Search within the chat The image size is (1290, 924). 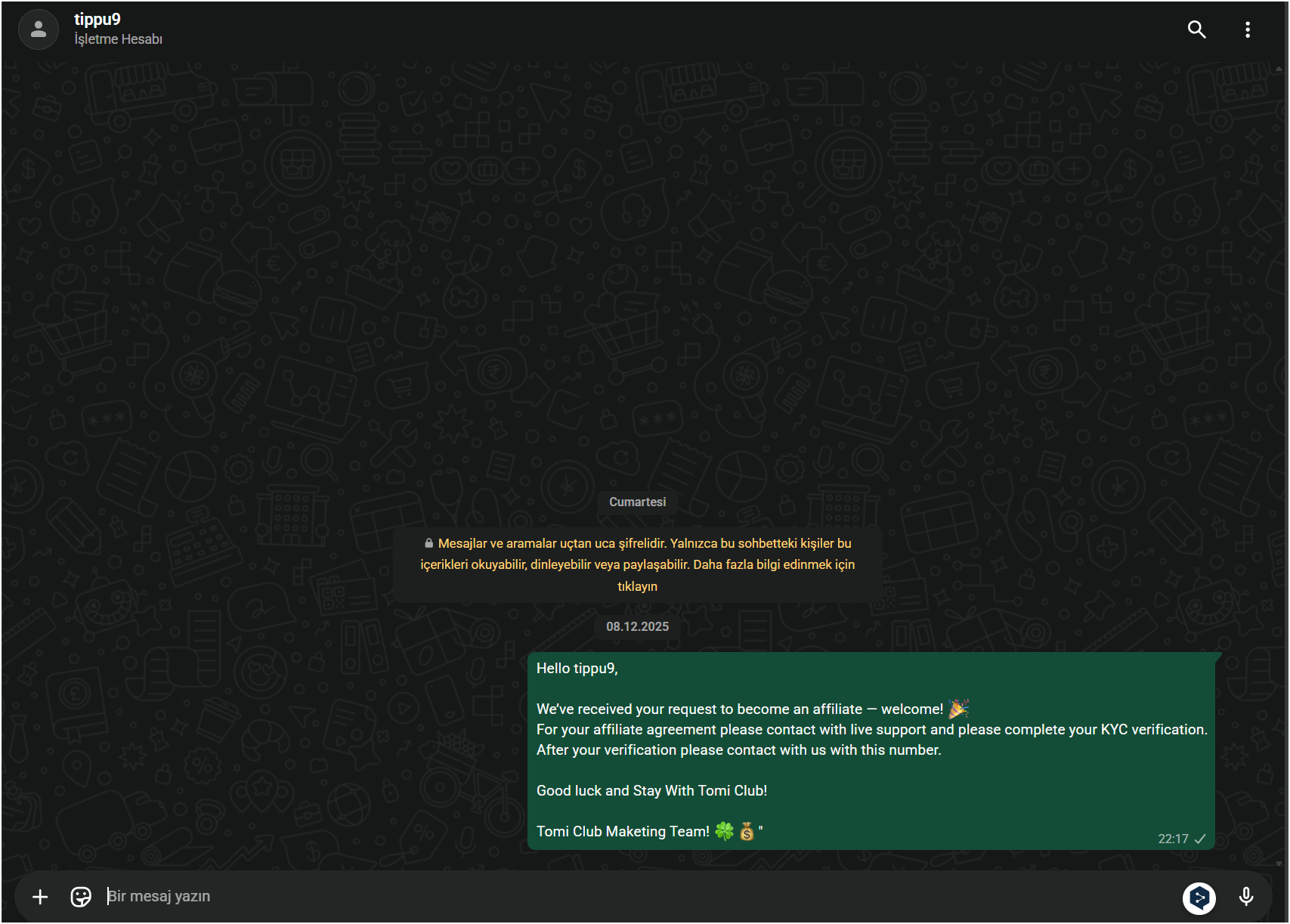click(1196, 29)
